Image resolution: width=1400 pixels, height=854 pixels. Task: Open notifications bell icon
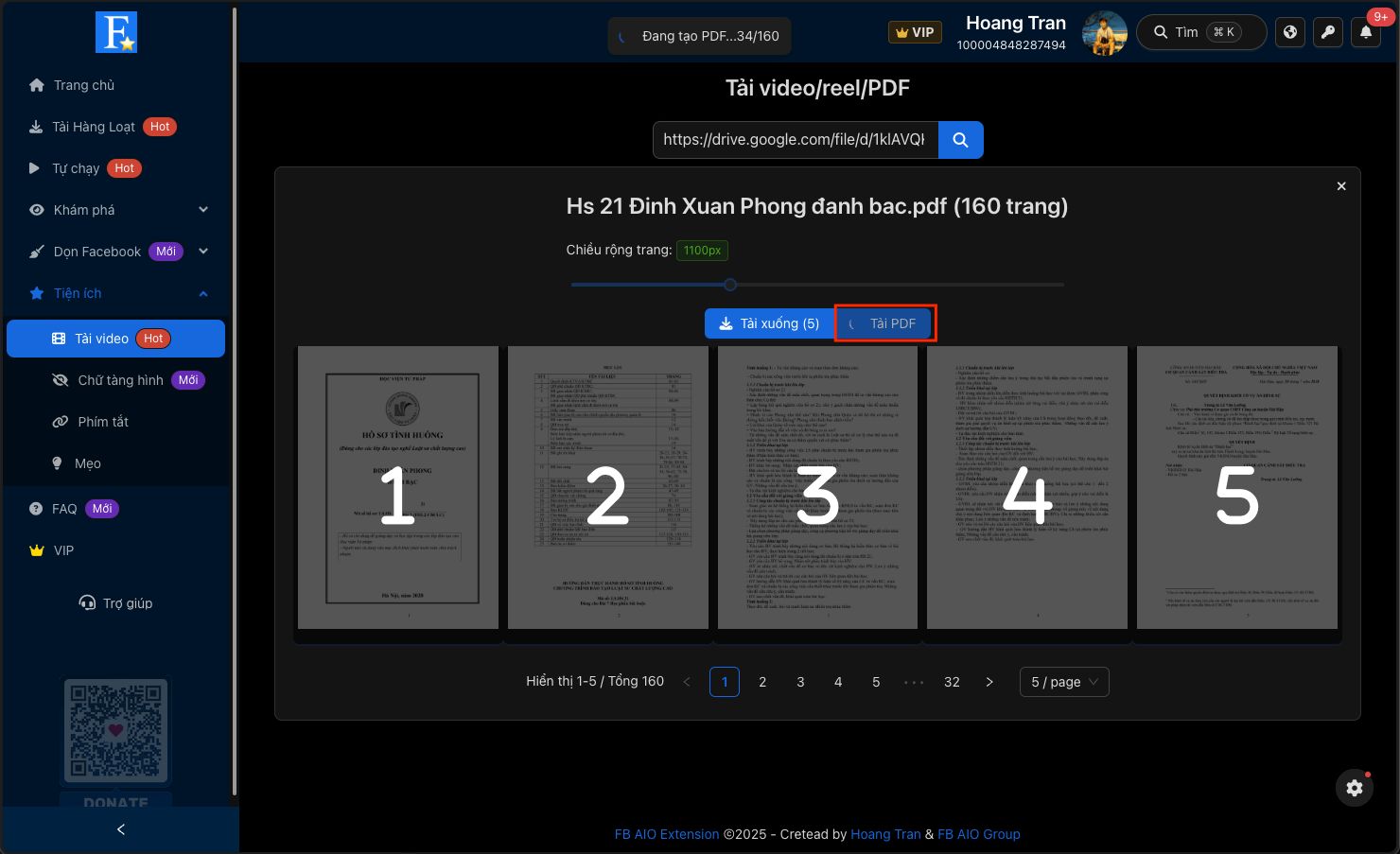point(1366,32)
